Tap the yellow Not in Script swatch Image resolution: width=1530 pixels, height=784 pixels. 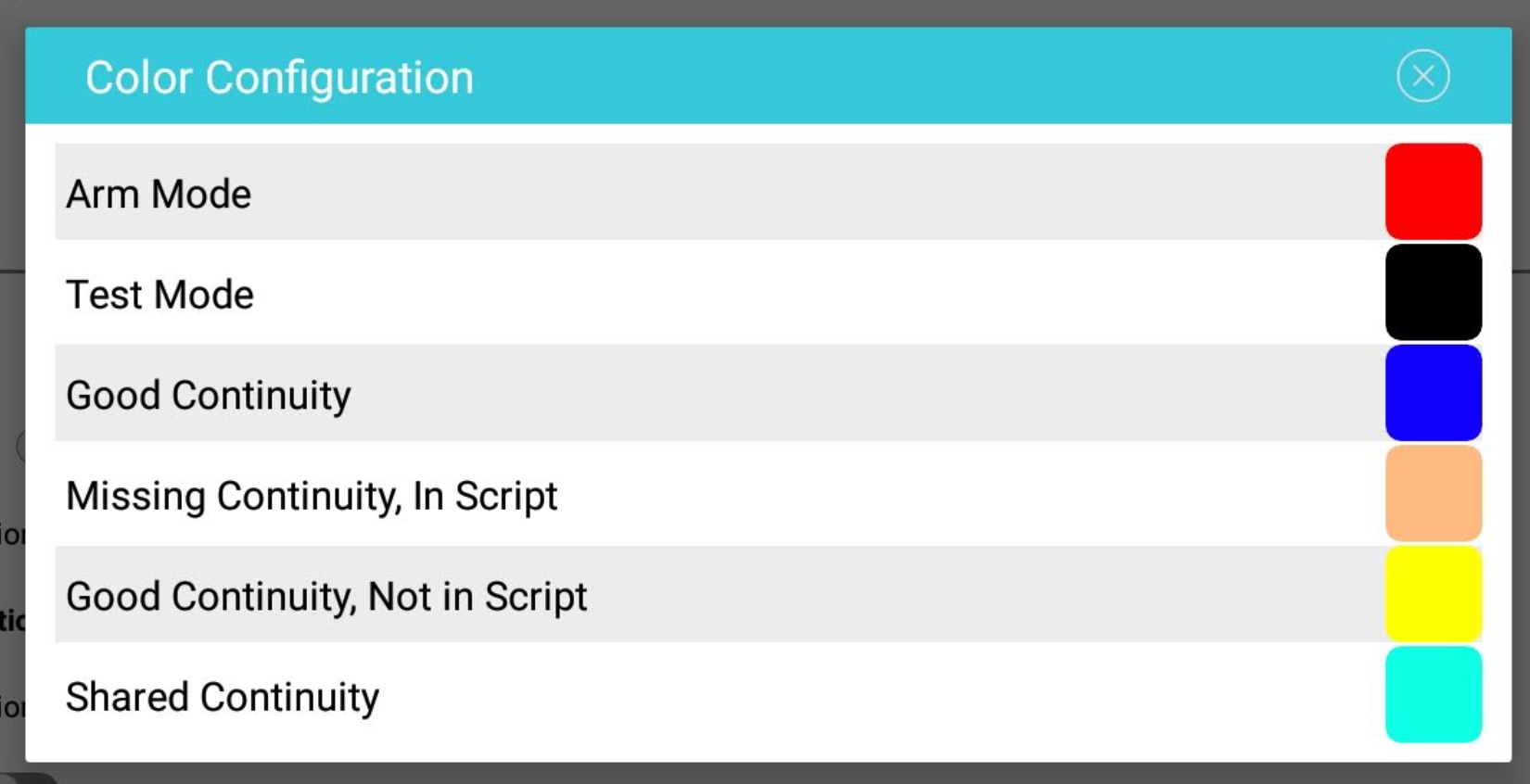click(1434, 594)
